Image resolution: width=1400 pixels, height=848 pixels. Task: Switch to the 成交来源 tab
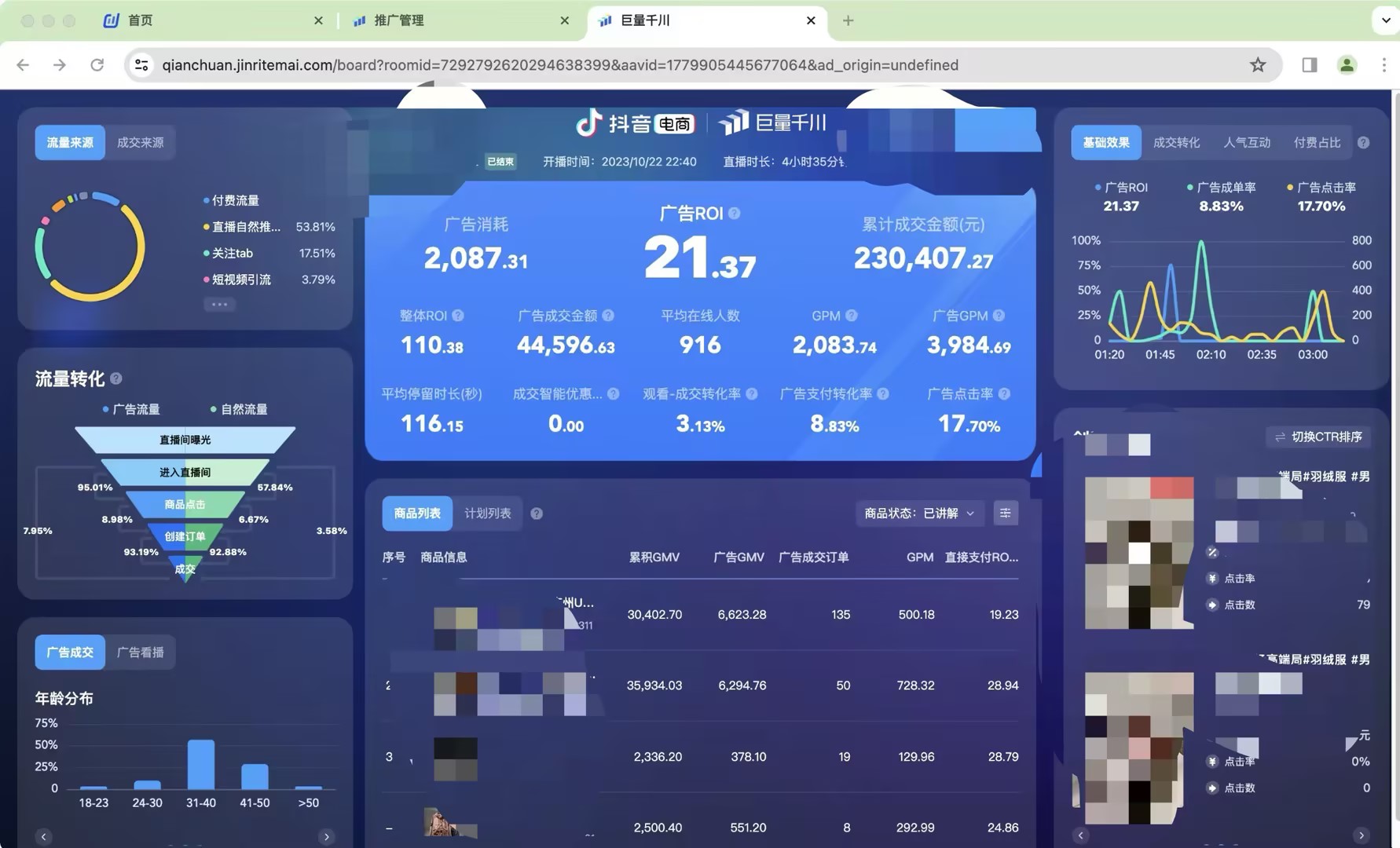[141, 143]
